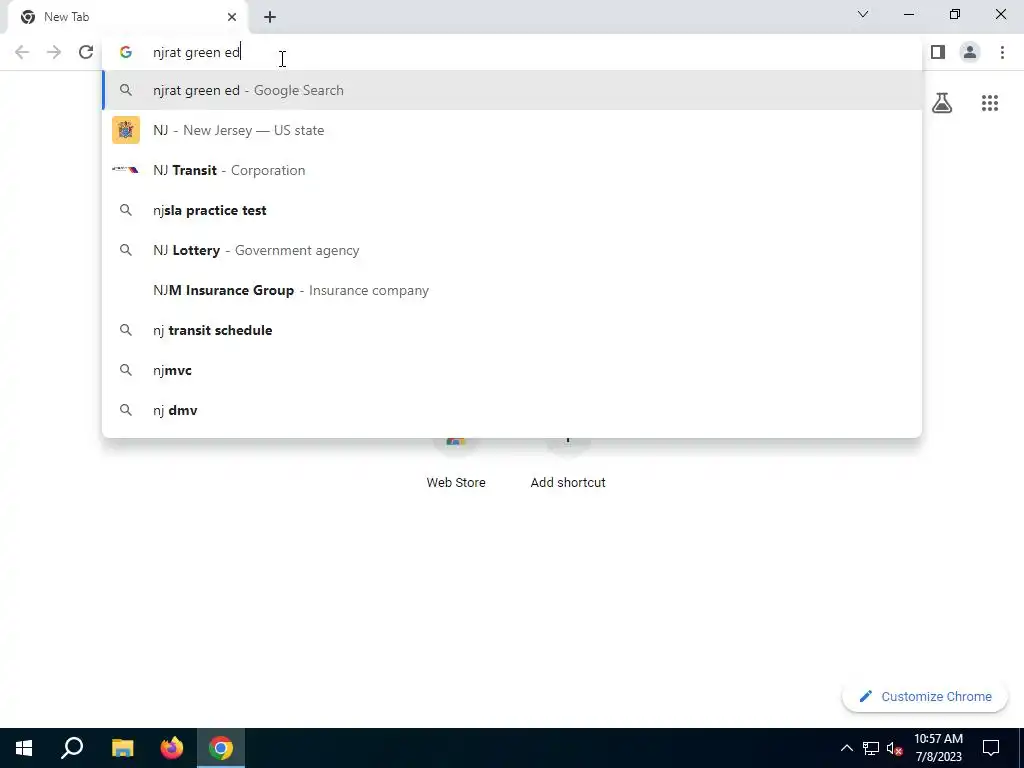Open the Web Store shortcut
Image resolution: width=1024 pixels, height=768 pixels.
click(456, 464)
